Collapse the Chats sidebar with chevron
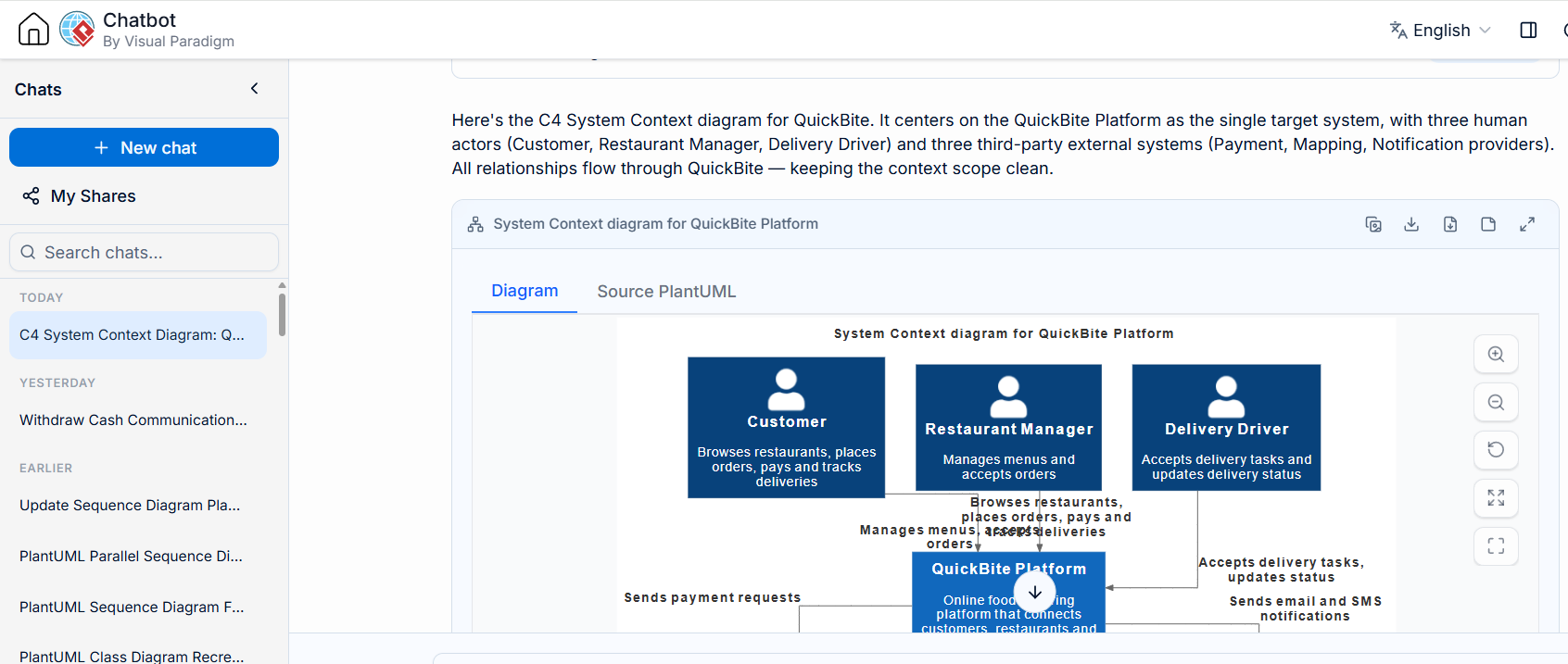The image size is (1568, 664). (x=255, y=89)
